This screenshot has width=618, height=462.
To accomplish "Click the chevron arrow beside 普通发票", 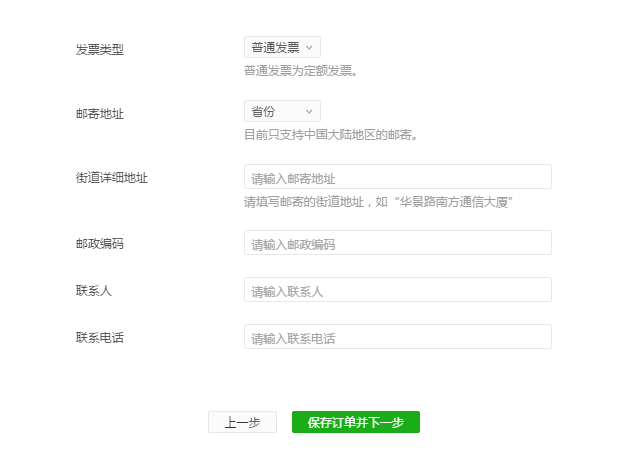I will coord(309,48).
